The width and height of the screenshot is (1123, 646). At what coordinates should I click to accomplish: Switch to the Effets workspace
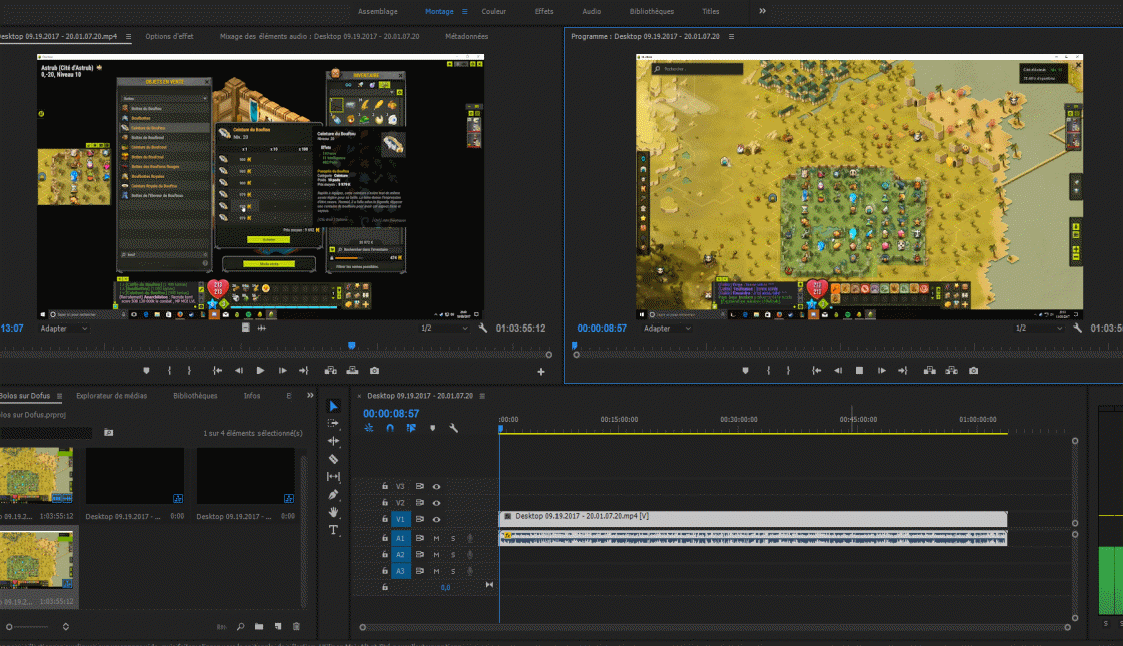click(544, 11)
